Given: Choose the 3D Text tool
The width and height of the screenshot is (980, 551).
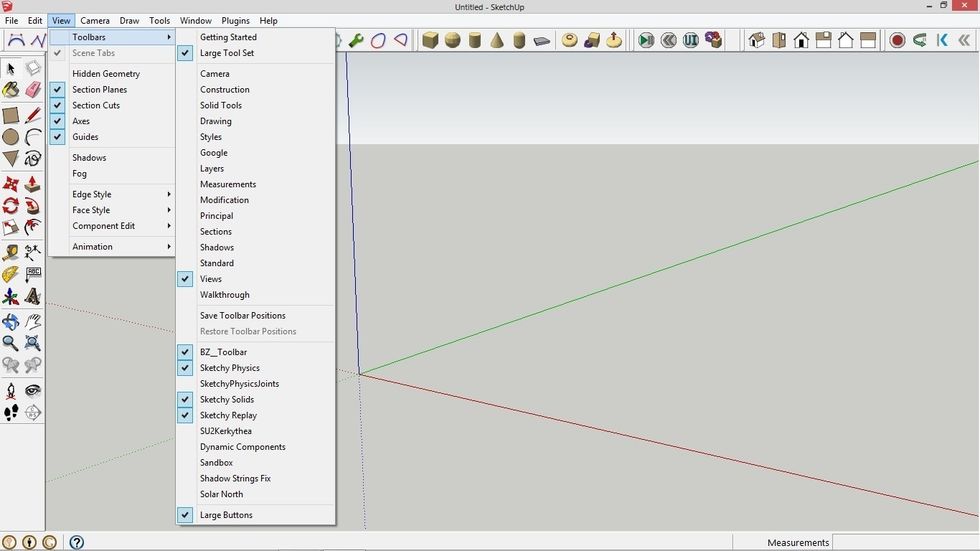Looking at the screenshot, I should pos(32,296).
